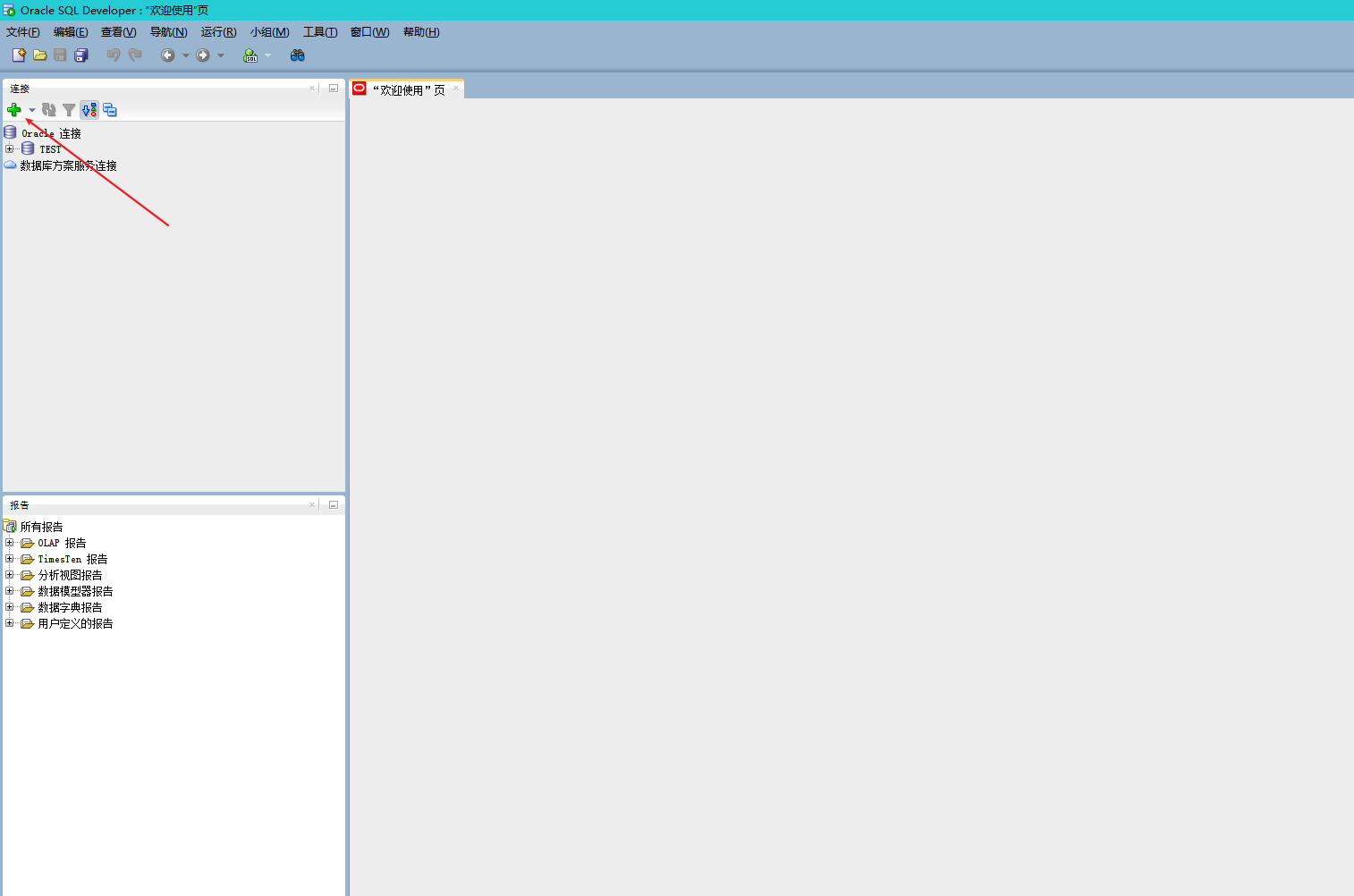
Task: Close the 报告 panel
Action: 312,504
